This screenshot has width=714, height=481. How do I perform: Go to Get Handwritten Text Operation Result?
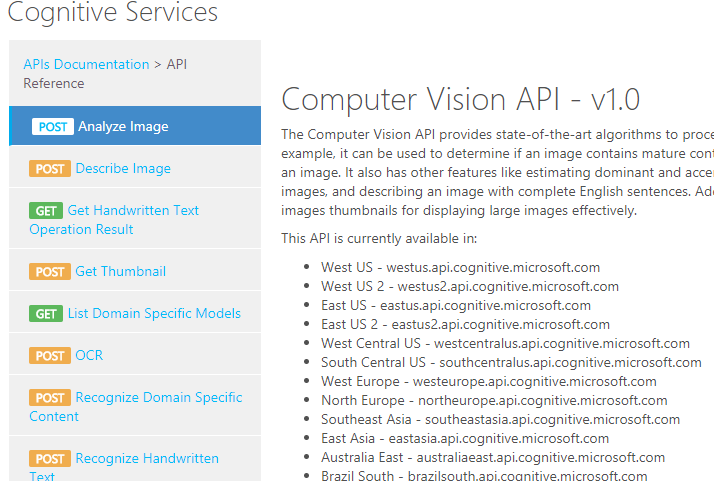[x=133, y=211]
